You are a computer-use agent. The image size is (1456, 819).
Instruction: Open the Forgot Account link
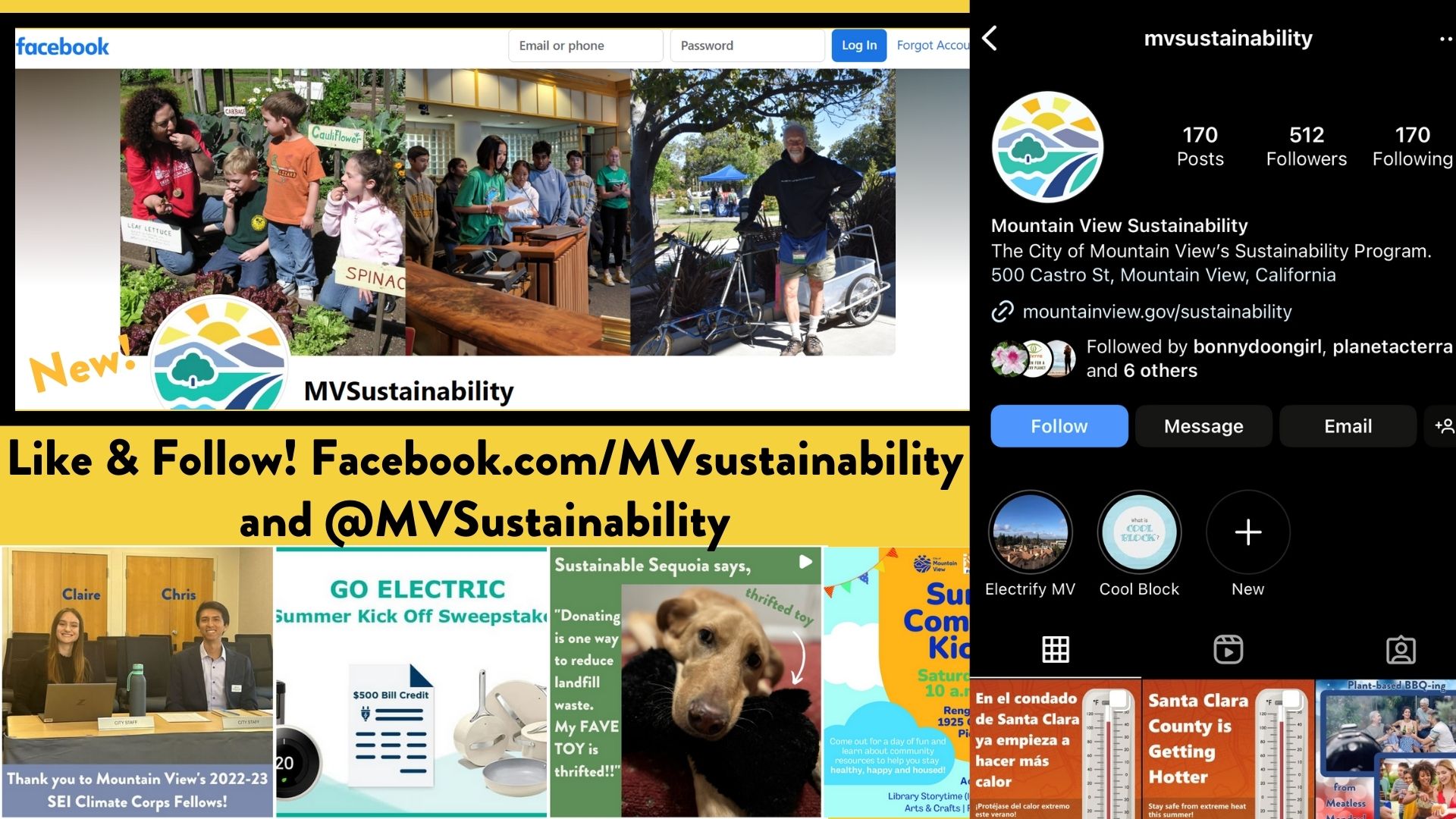click(x=933, y=45)
